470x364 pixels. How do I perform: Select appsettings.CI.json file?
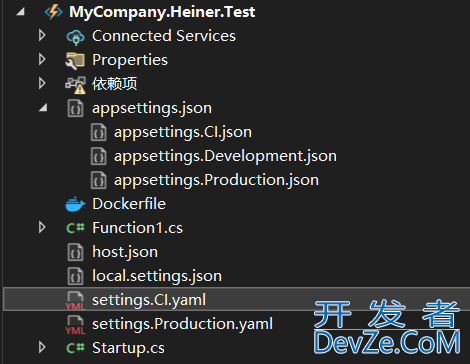coord(183,132)
